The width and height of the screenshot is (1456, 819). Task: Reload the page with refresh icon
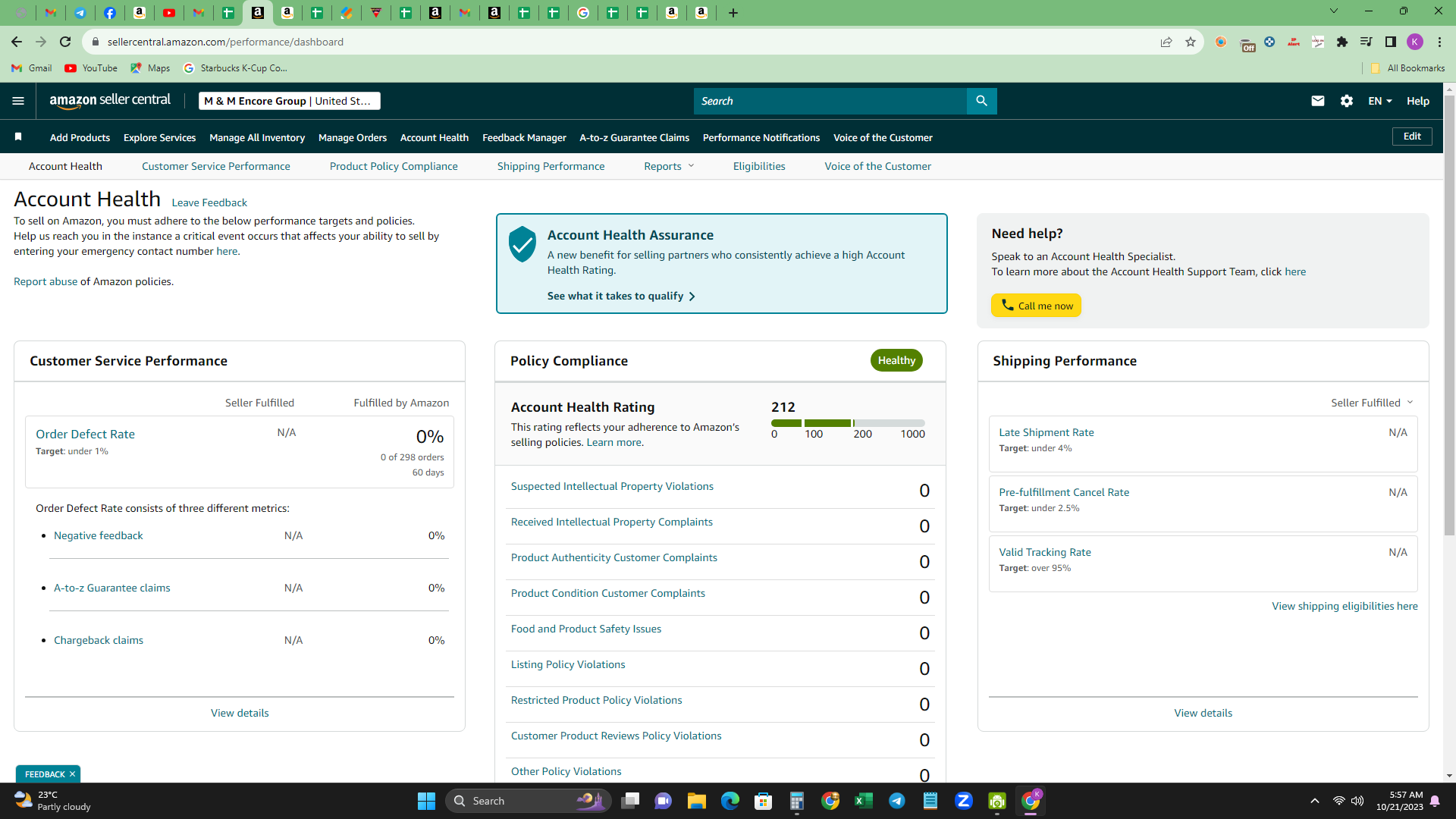pos(65,42)
